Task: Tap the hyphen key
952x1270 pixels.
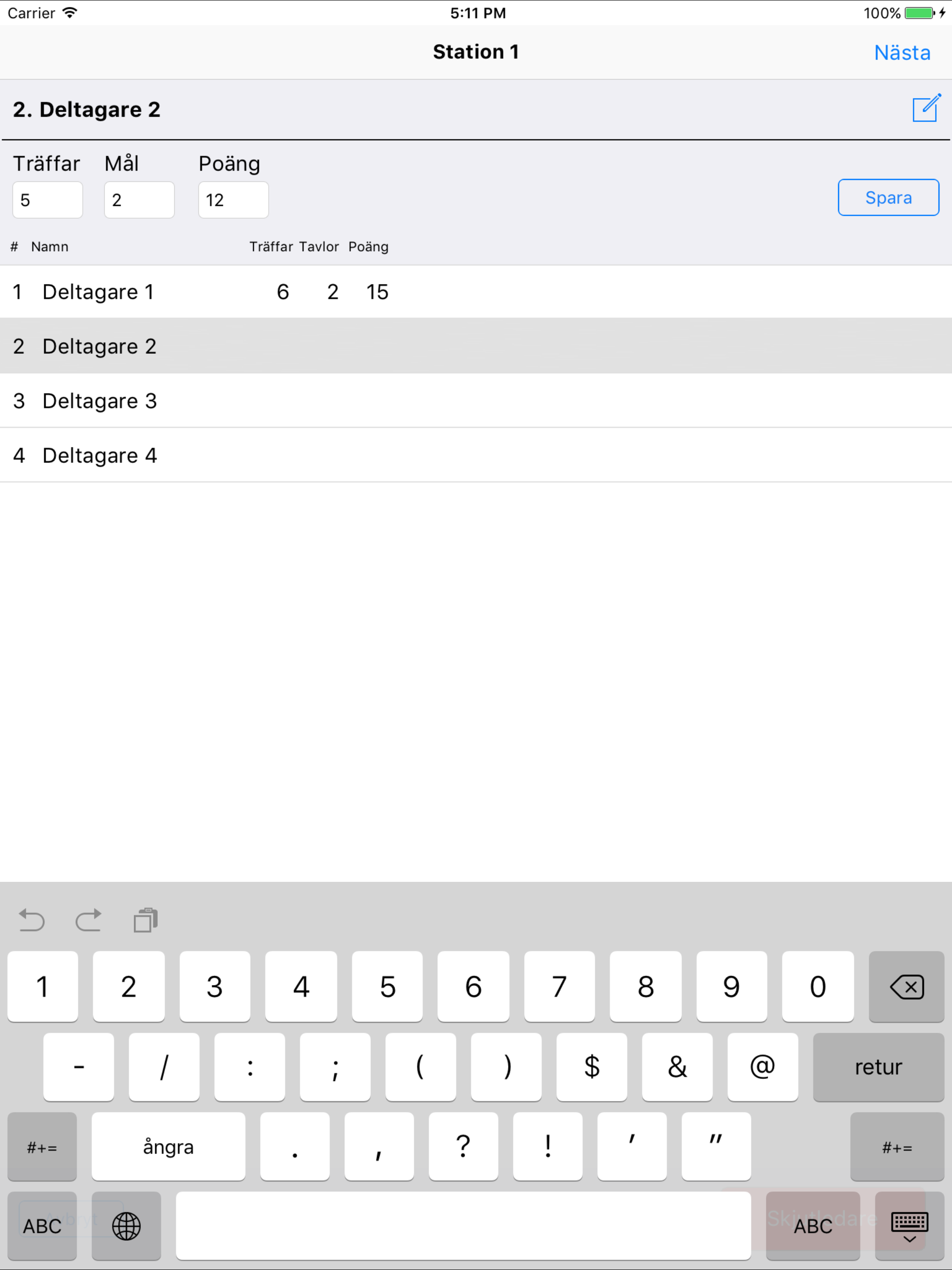Action: pyautogui.click(x=79, y=1067)
